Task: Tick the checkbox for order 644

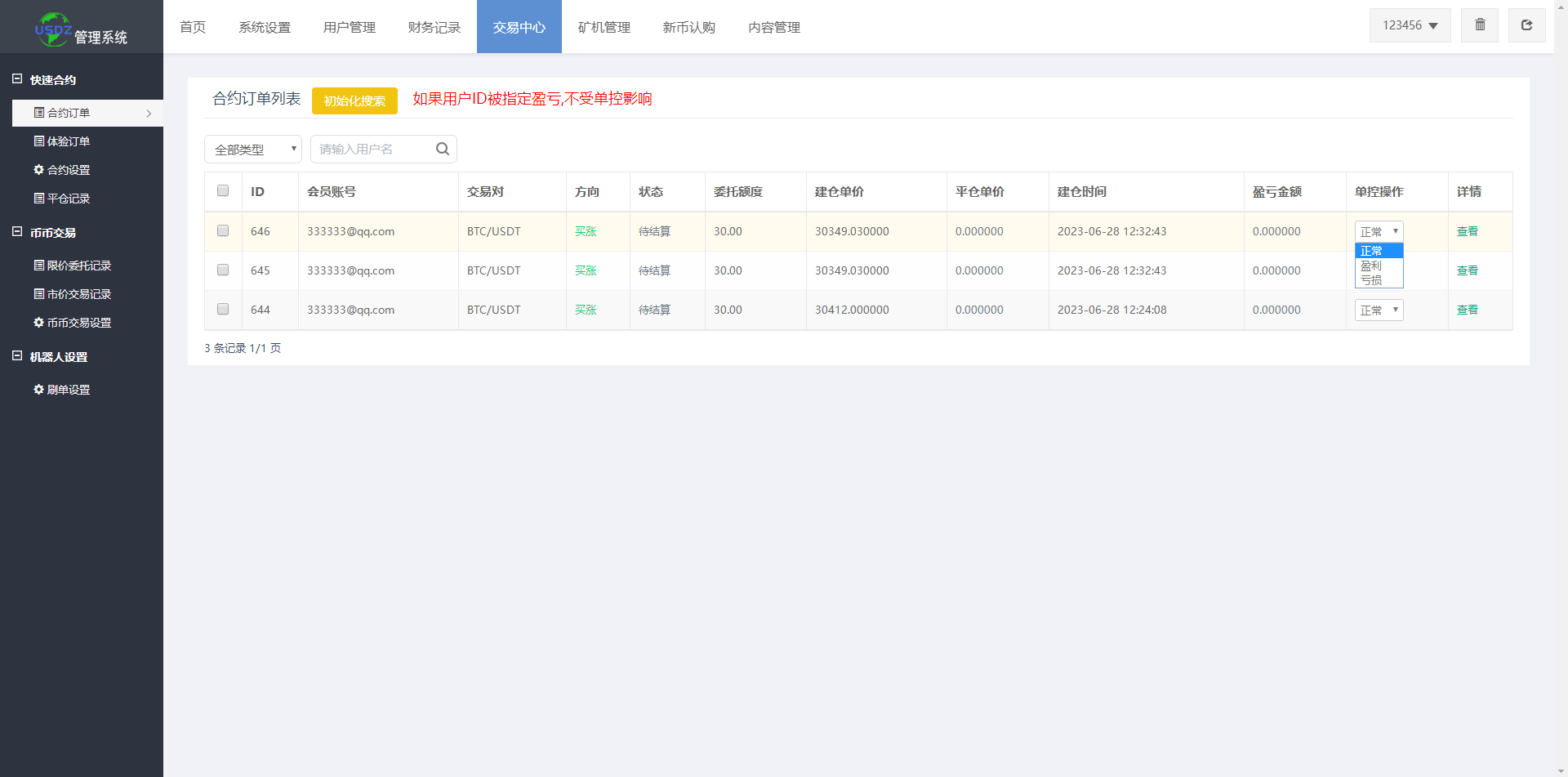Action: point(223,310)
